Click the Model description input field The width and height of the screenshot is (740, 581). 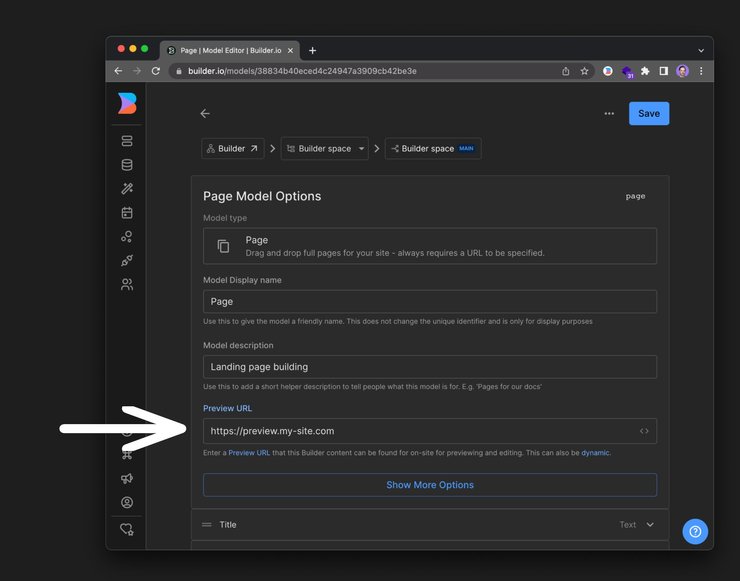pos(430,367)
